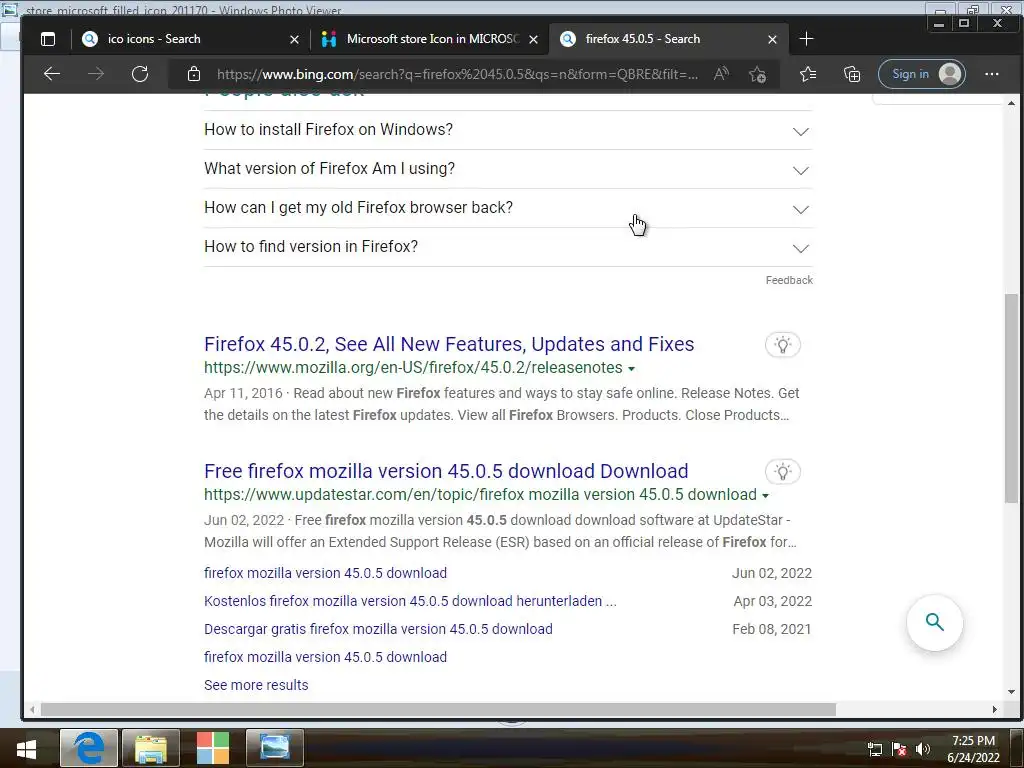Screen dimensions: 1024x768
Task: Add this page to favorites
Action: 758,74
